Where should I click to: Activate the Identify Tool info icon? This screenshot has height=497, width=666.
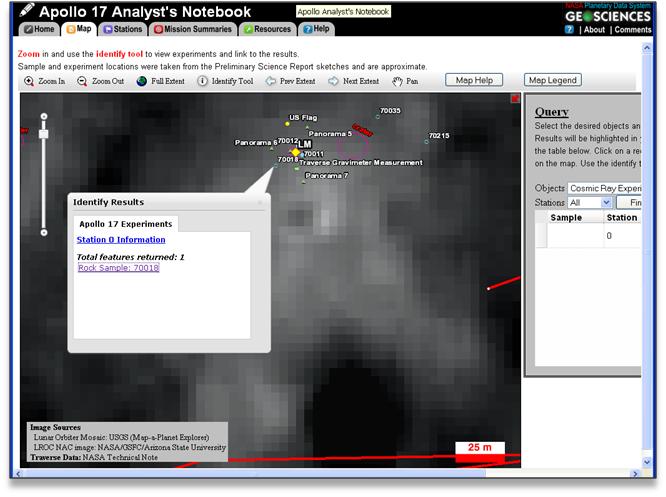coord(202,81)
